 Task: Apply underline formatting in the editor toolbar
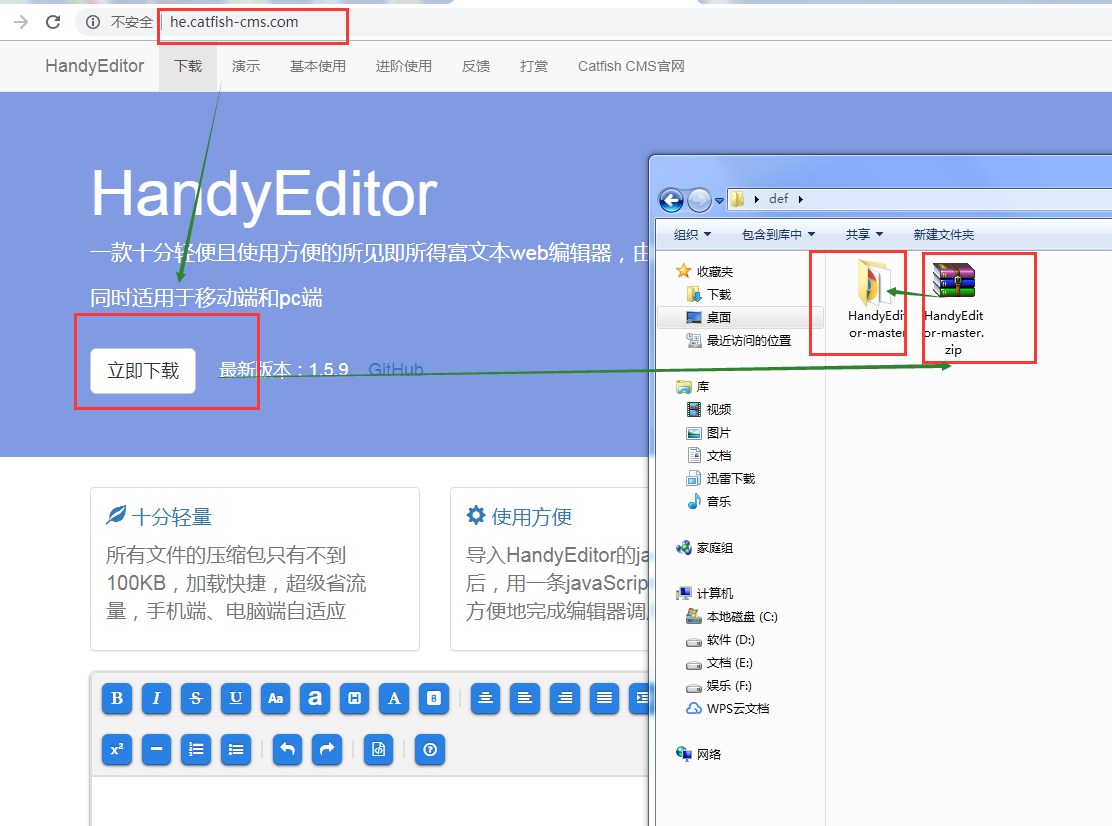236,698
